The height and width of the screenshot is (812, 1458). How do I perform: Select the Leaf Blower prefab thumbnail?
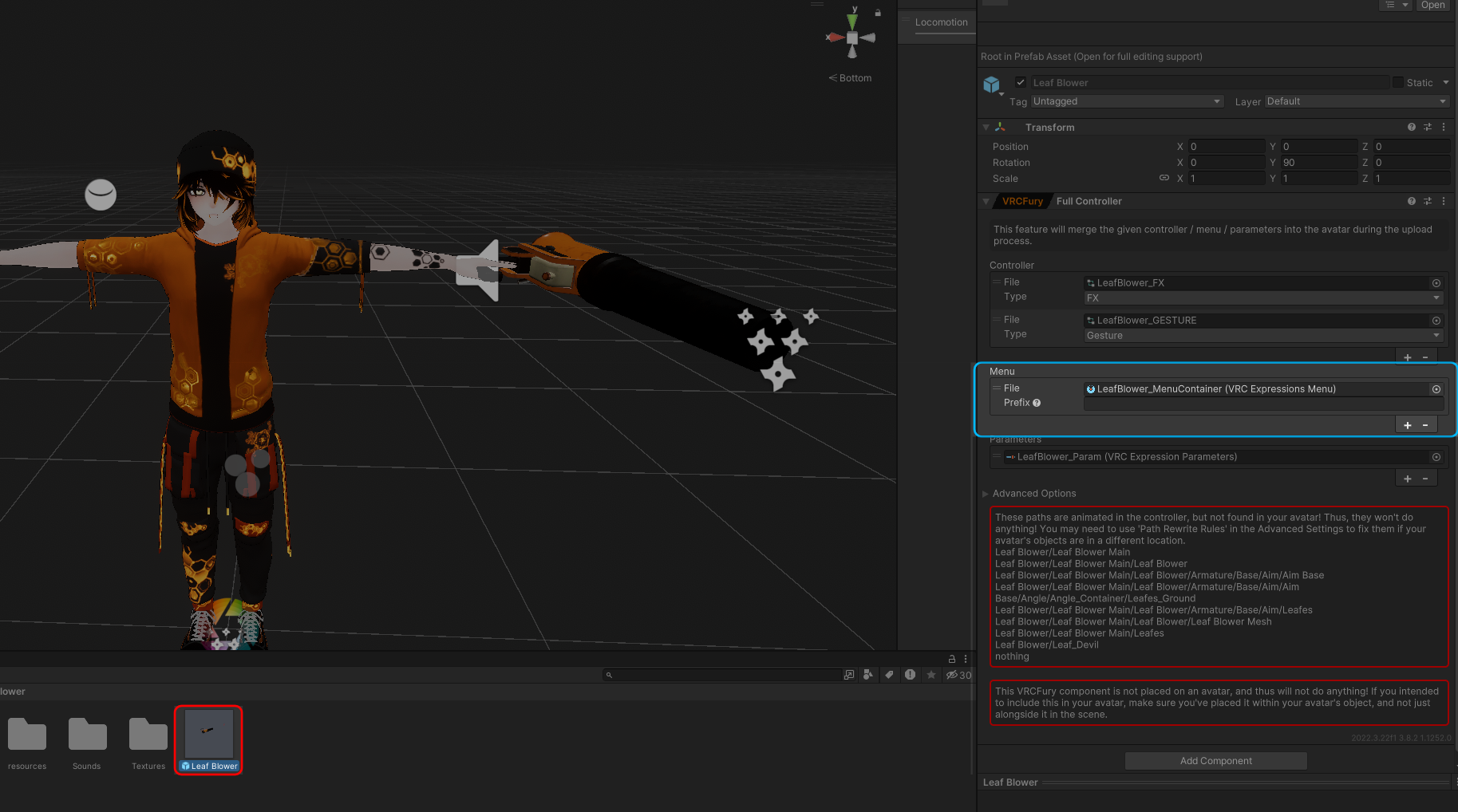pyautogui.click(x=208, y=734)
